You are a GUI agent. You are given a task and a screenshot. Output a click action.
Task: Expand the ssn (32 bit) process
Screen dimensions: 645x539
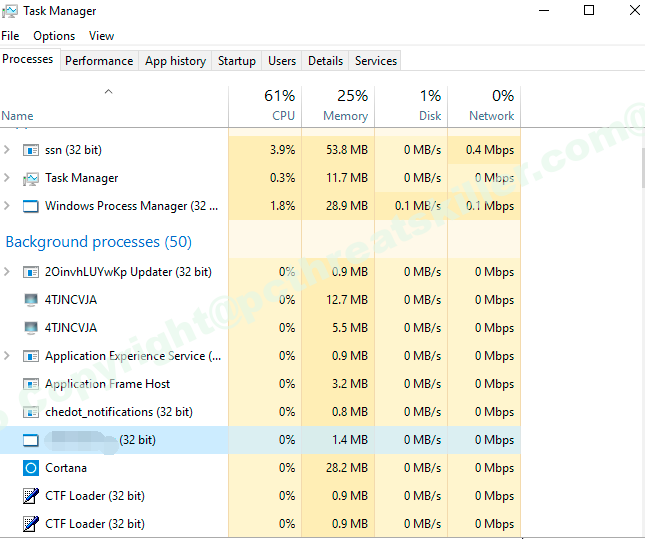7,150
